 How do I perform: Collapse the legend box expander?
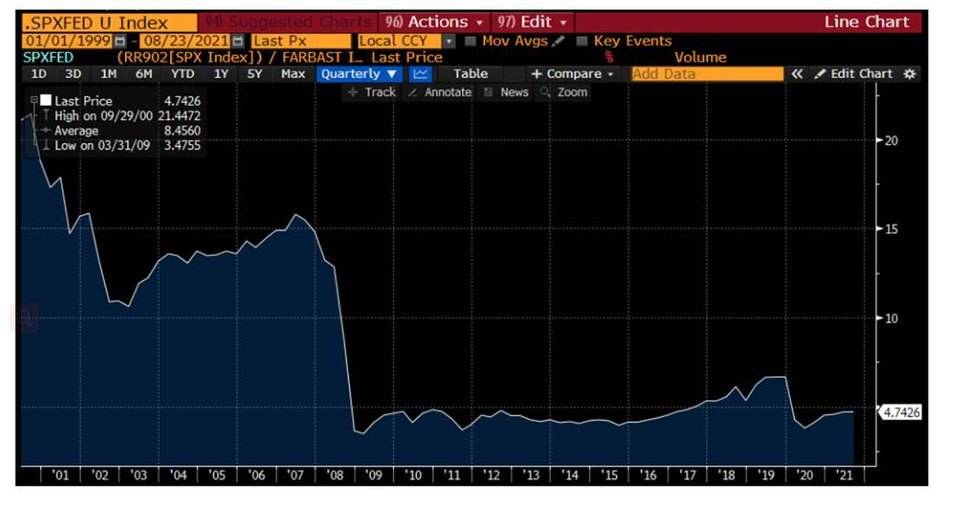[x=34, y=100]
